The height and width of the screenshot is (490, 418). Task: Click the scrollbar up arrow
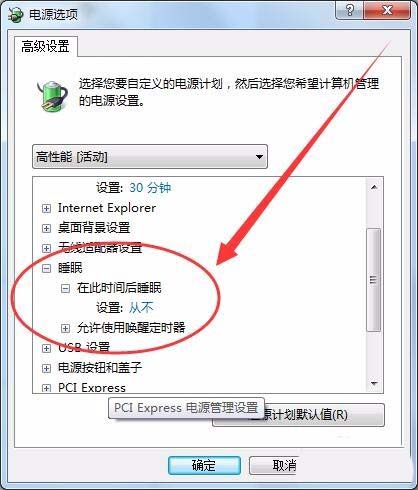point(374,187)
